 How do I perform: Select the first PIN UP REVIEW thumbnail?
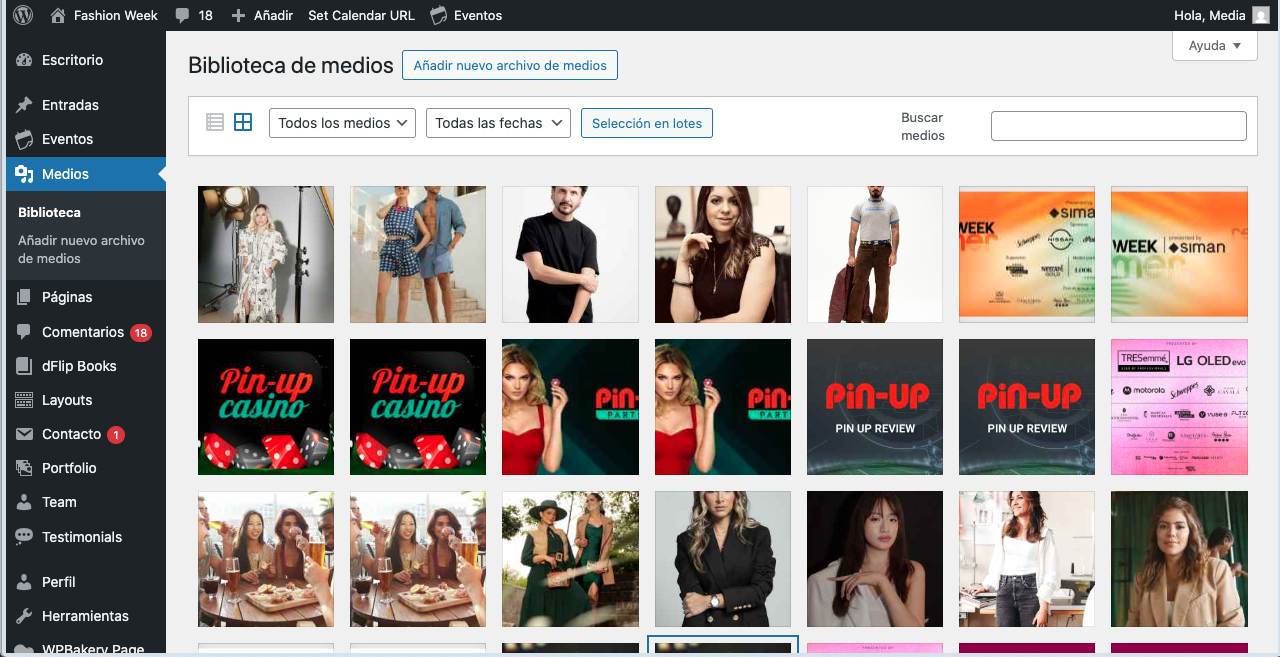click(x=875, y=407)
